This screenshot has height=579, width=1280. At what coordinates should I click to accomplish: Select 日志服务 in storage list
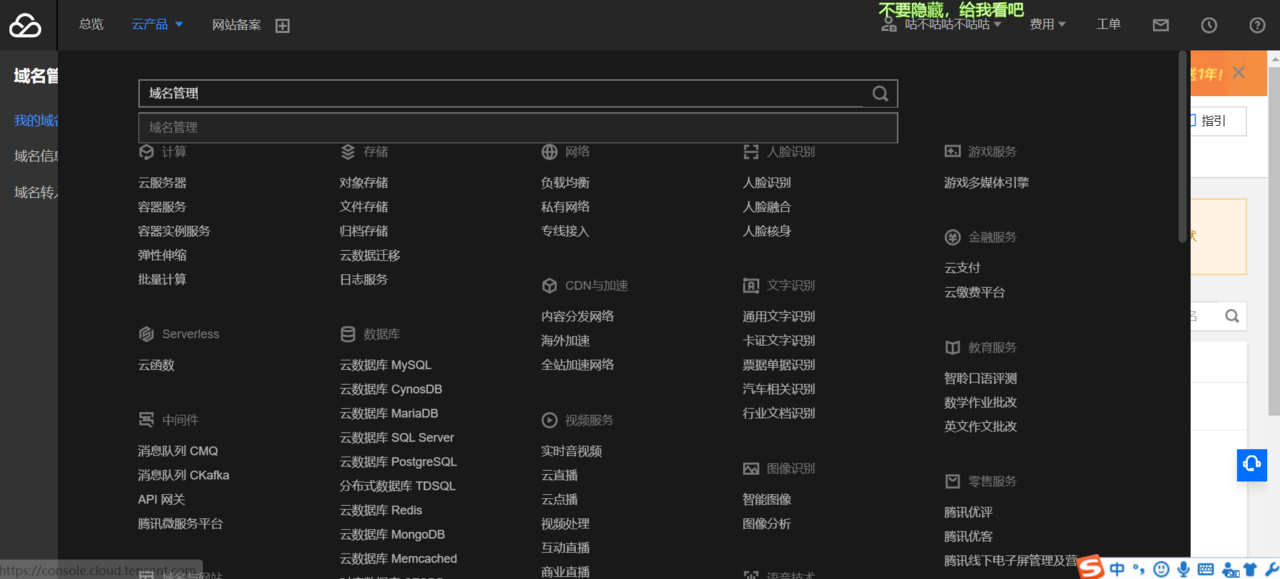pos(364,280)
